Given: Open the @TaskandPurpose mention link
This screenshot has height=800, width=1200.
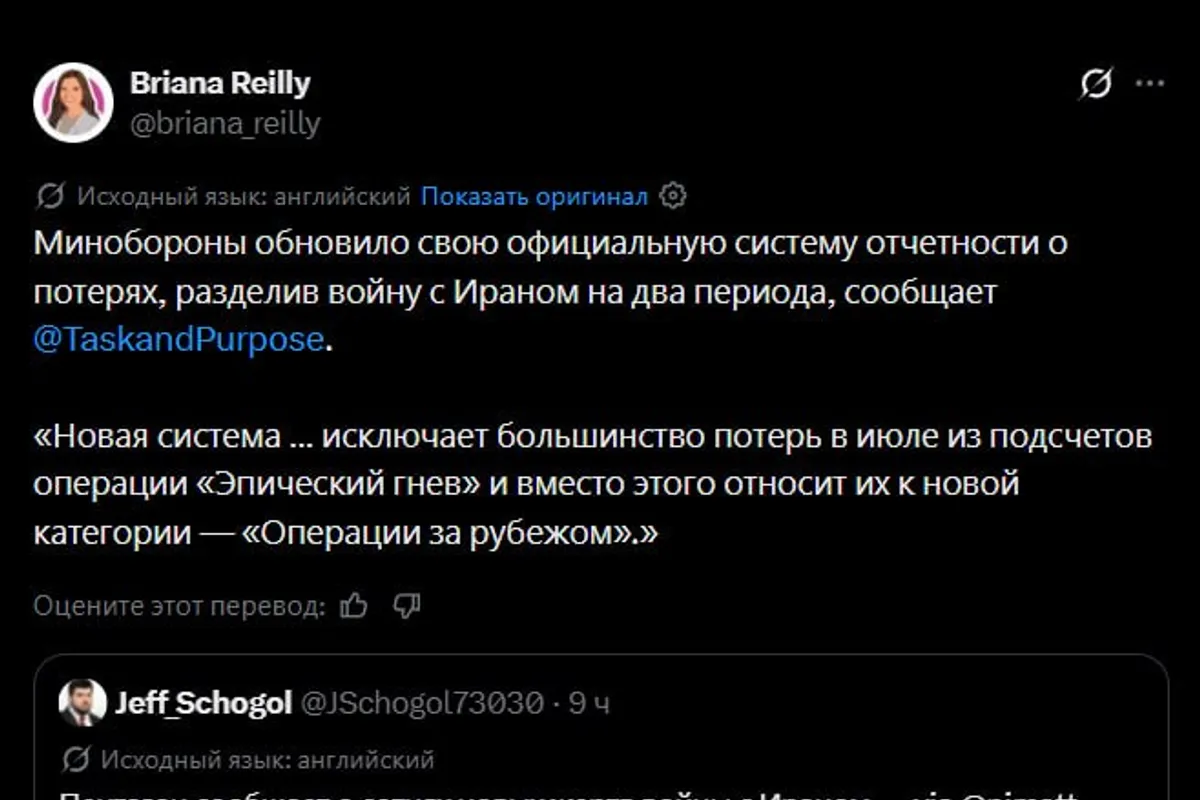Looking at the screenshot, I should [x=178, y=340].
